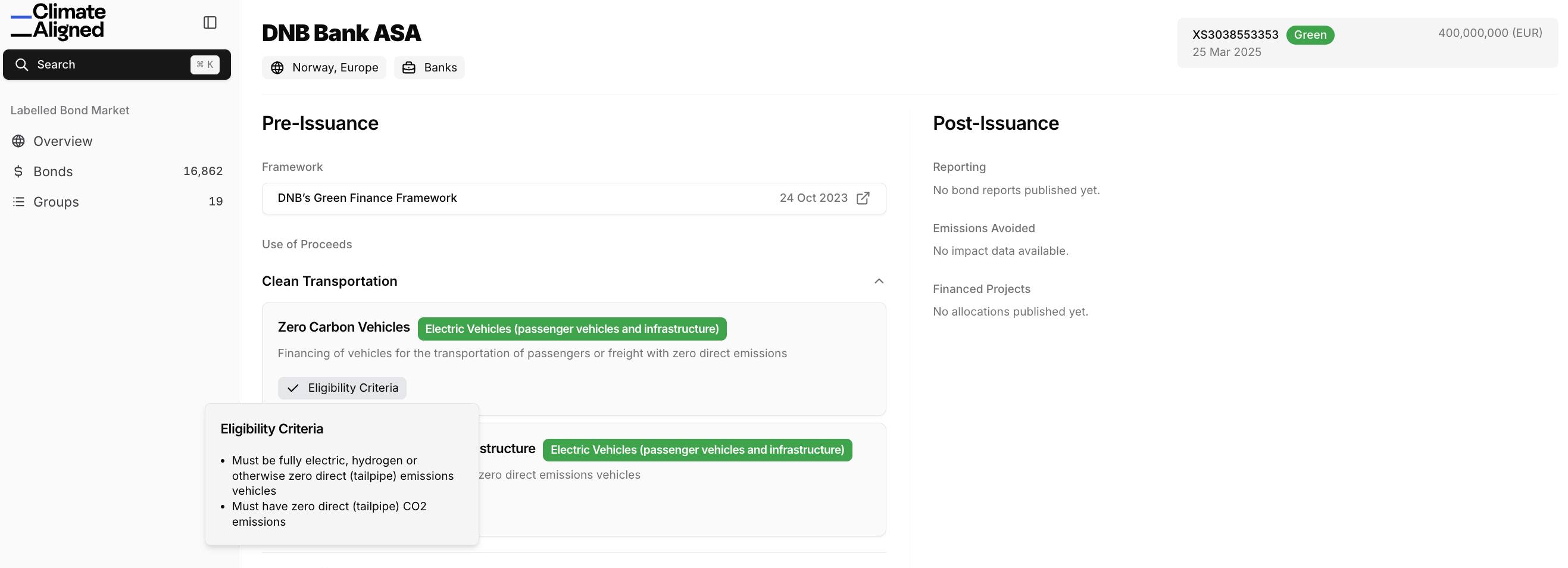
Task: Select the Norway, Europe tag
Action: click(324, 67)
